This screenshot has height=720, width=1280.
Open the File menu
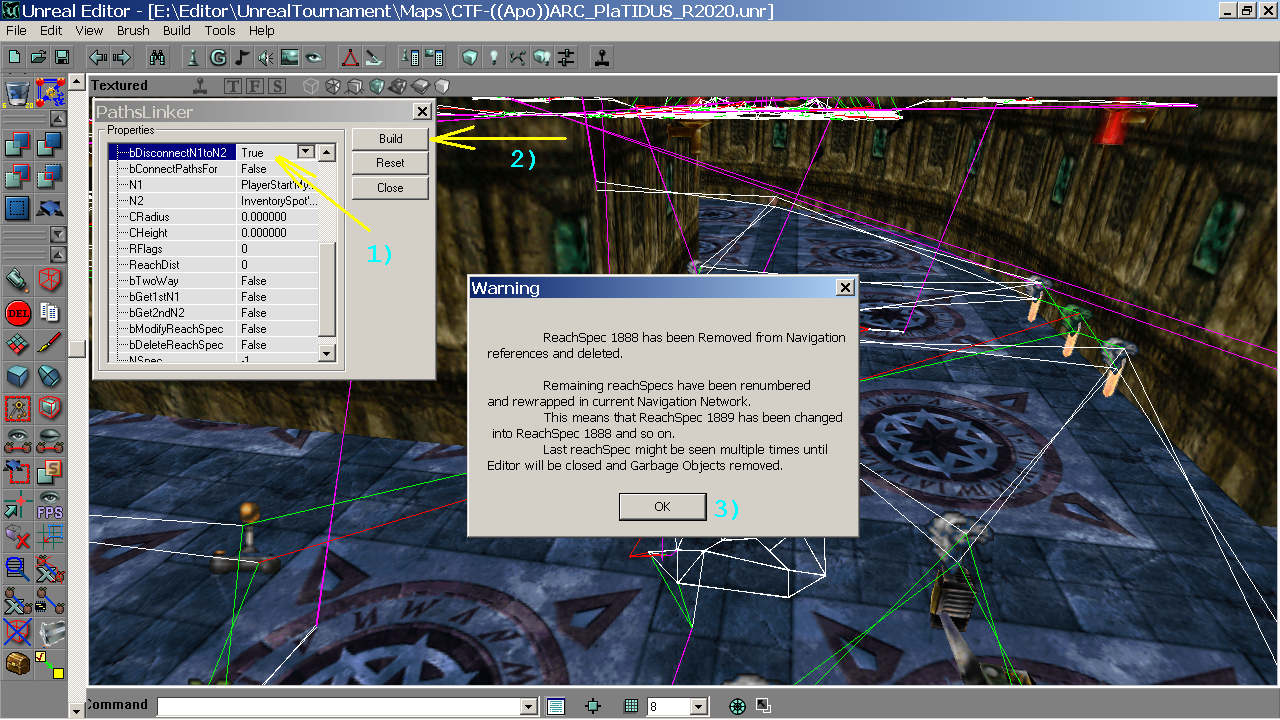point(16,31)
